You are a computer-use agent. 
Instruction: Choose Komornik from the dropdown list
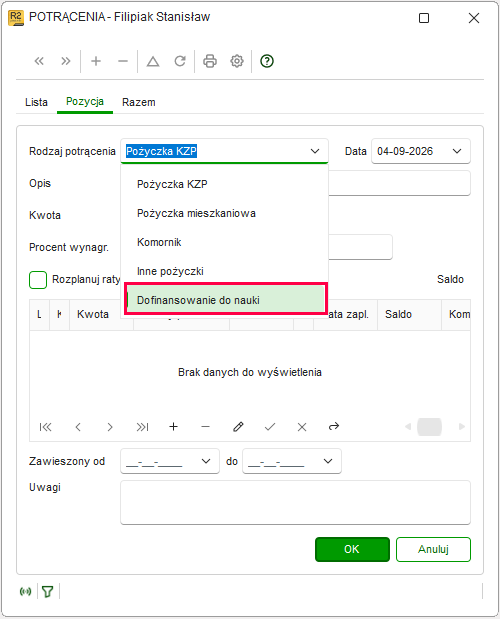coord(225,242)
